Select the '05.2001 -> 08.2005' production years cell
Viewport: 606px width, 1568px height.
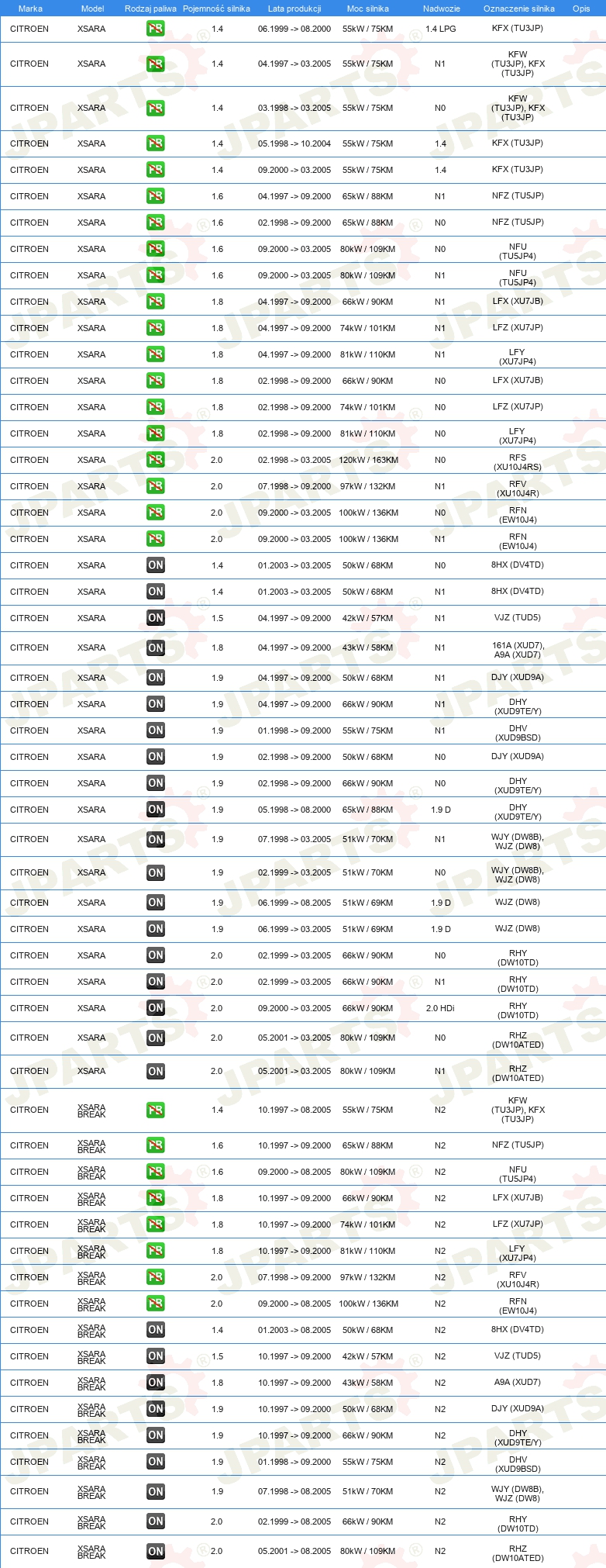[294, 1552]
